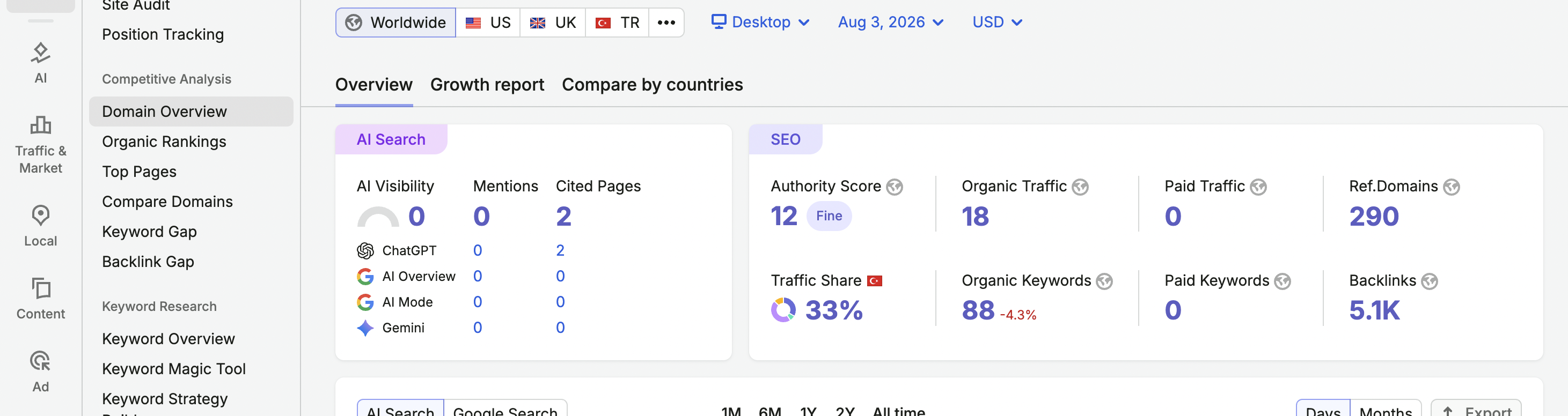The height and width of the screenshot is (416, 1568).
Task: Open the Aug 3, 2026 date dropdown
Action: [x=891, y=23]
